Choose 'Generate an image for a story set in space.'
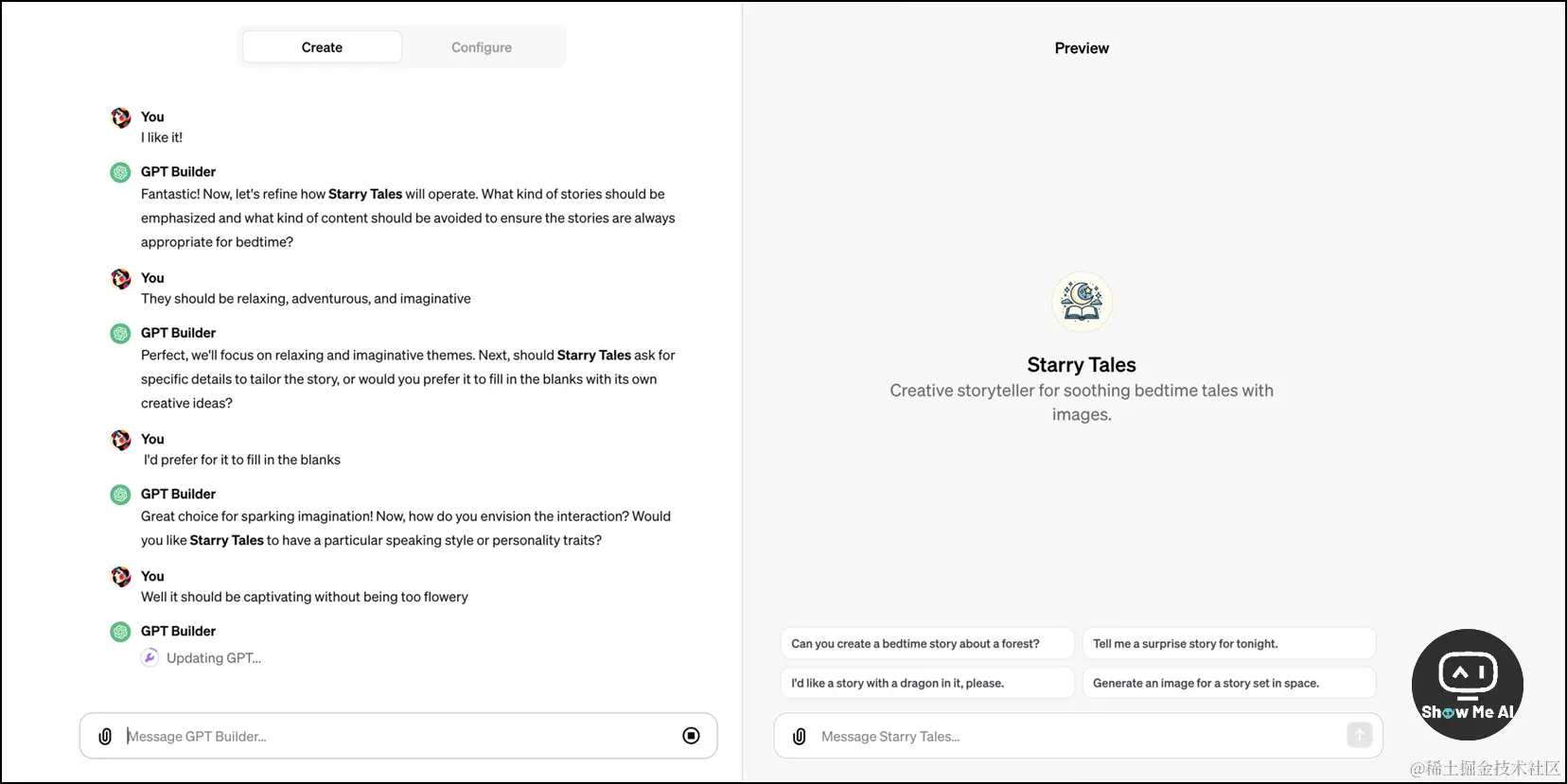1567x784 pixels. (x=1229, y=683)
